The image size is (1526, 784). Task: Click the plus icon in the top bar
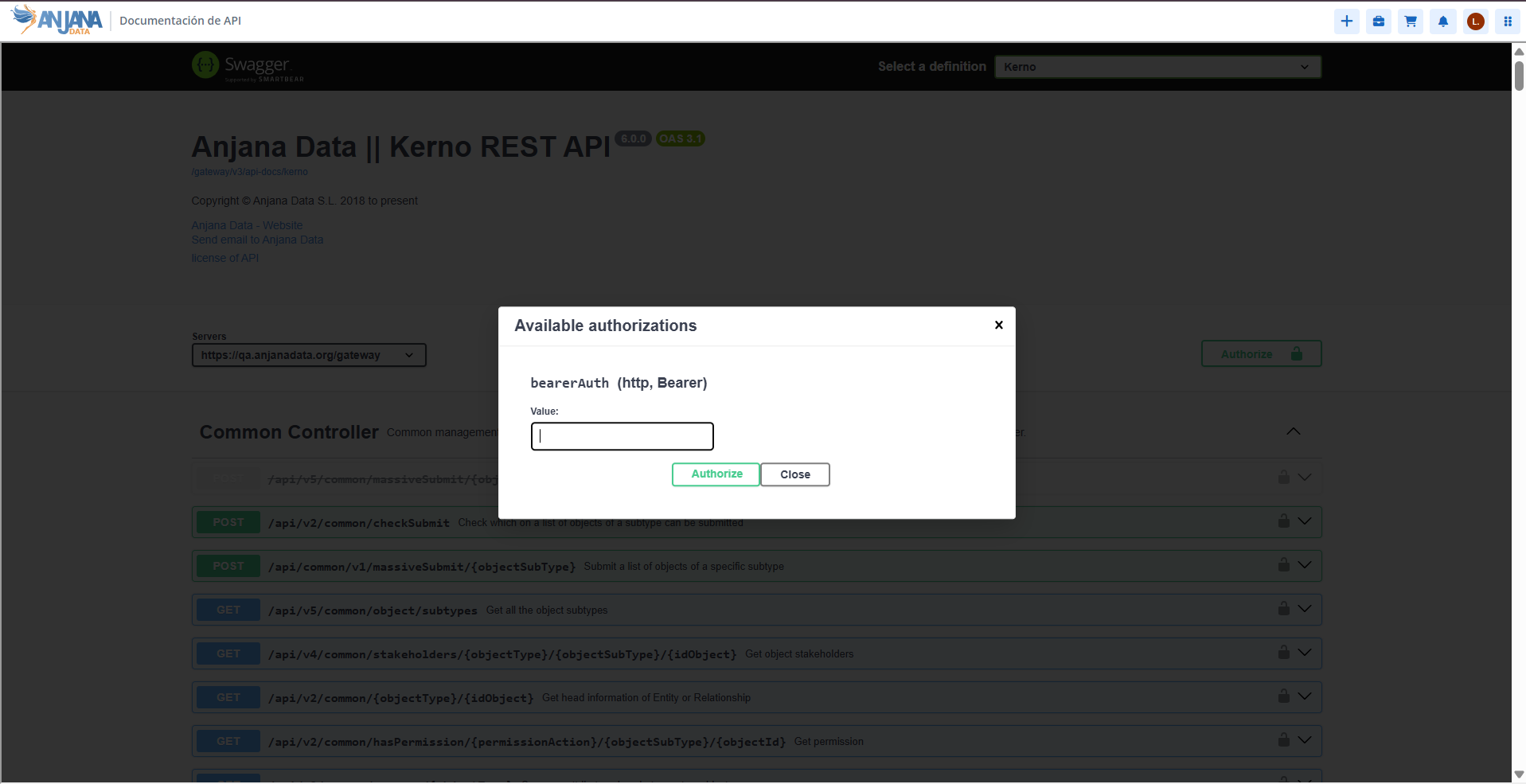[x=1347, y=21]
